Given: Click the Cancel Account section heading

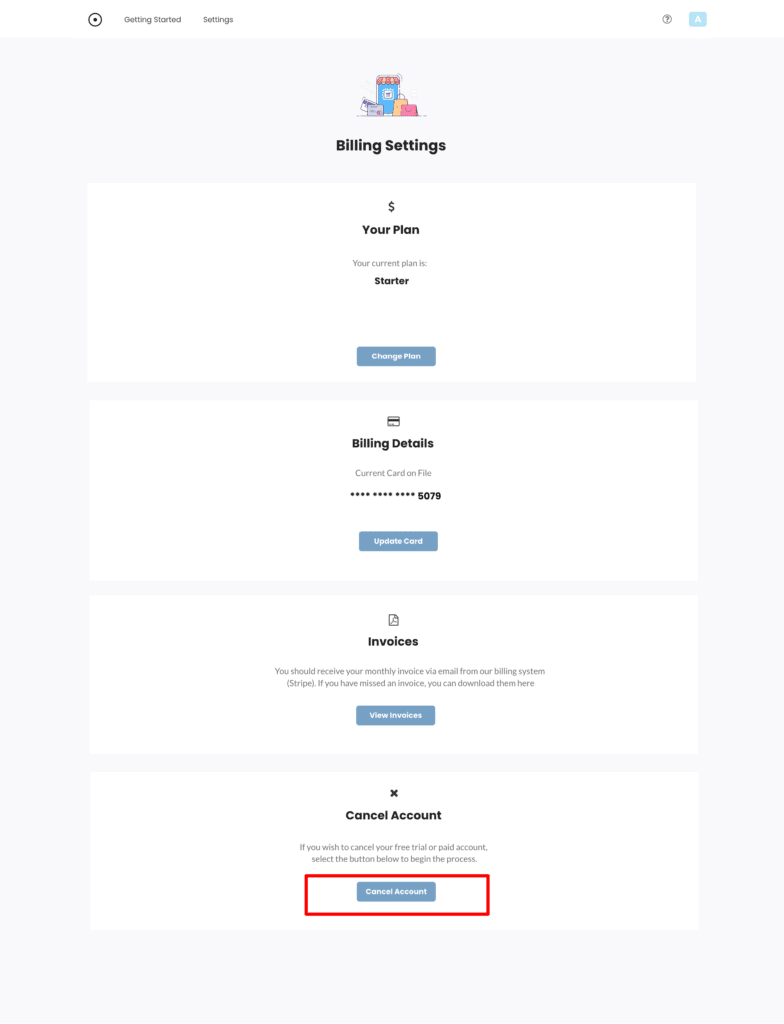Looking at the screenshot, I should pyautogui.click(x=393, y=816).
